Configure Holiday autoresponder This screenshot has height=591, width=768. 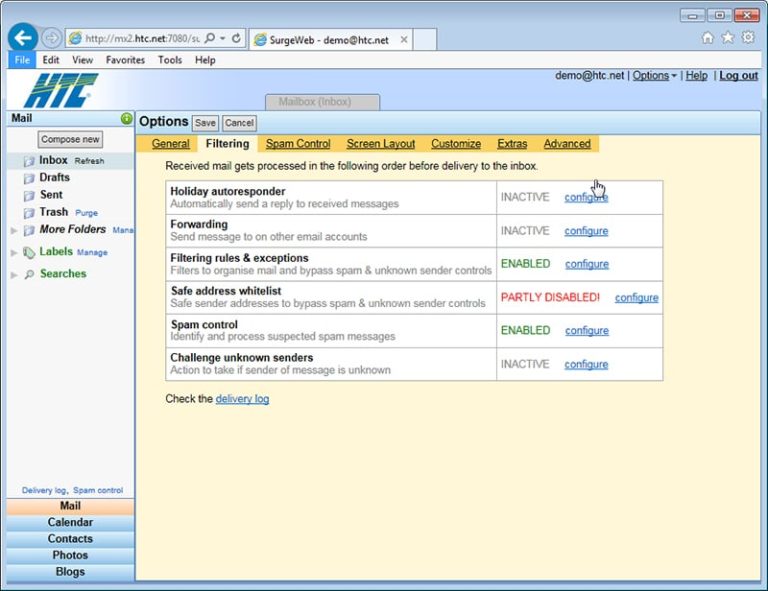click(x=586, y=197)
